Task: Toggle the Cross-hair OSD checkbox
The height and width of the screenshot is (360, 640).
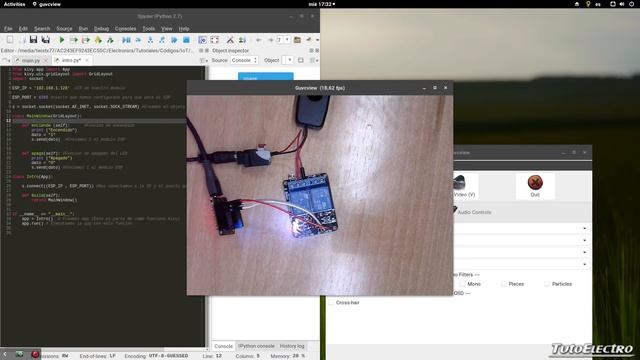Action: tap(331, 302)
